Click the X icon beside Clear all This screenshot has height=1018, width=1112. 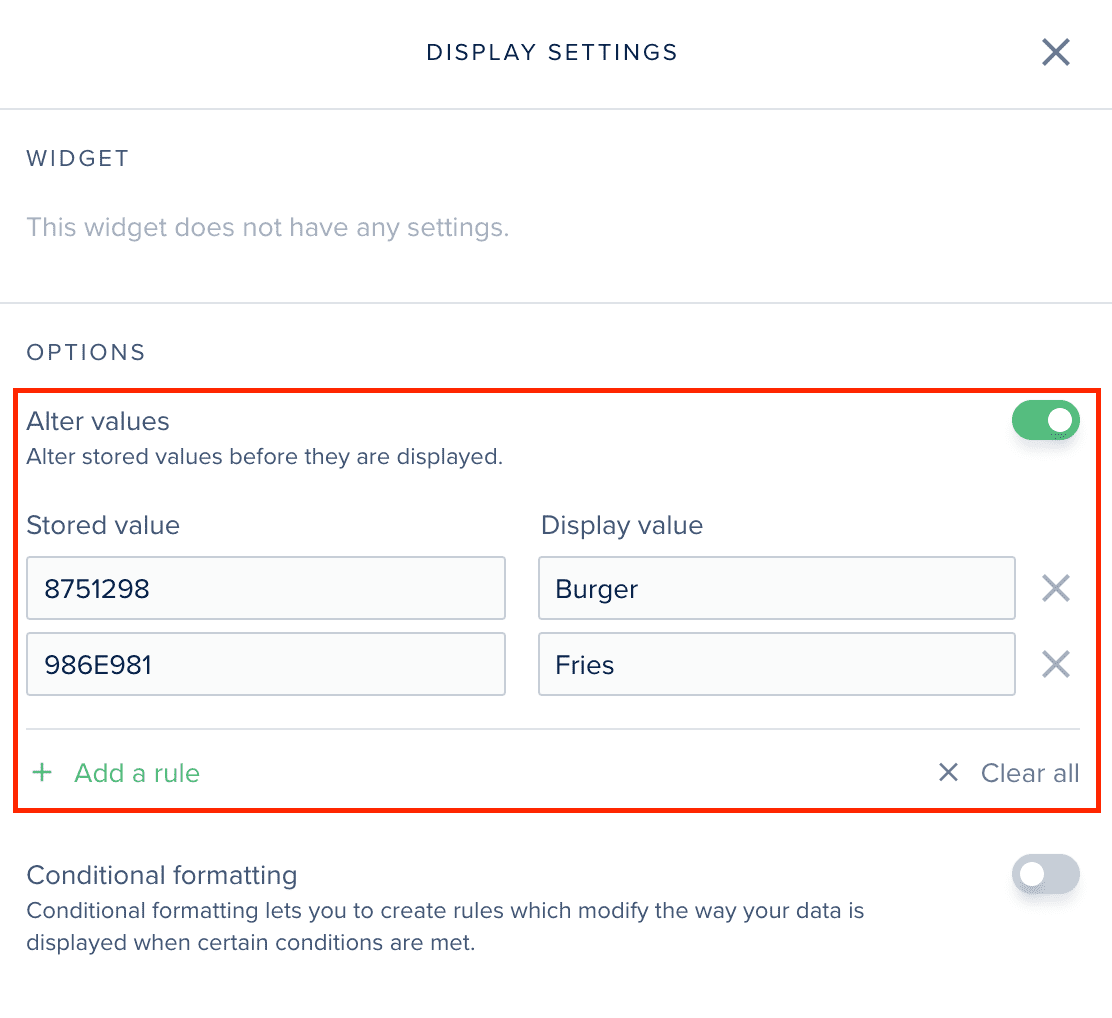[x=948, y=773]
